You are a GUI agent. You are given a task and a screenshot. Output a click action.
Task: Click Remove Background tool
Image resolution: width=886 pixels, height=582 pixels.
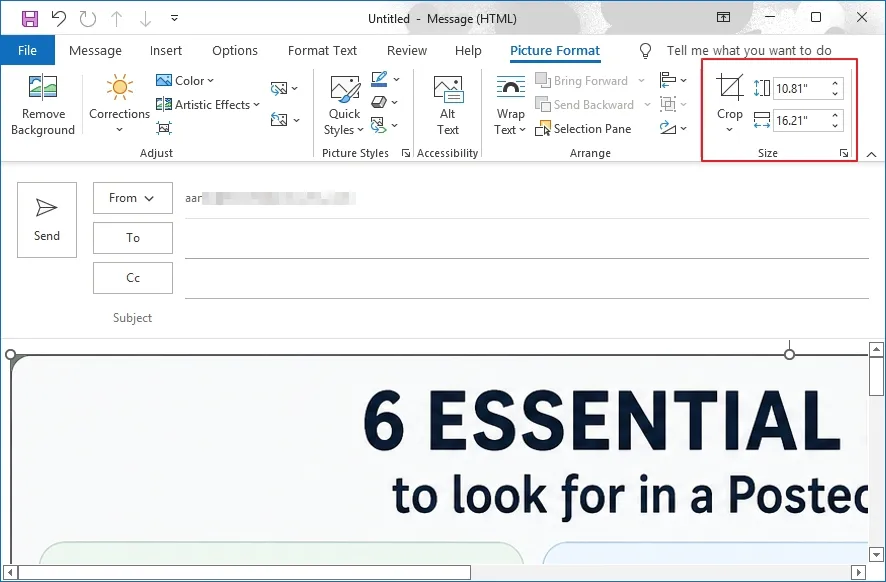click(x=43, y=105)
